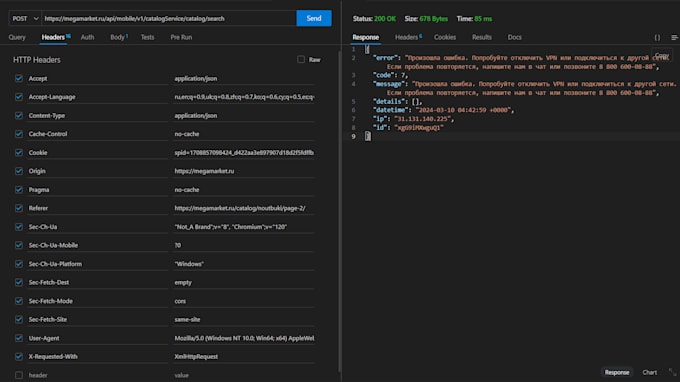
Task: Uncheck the Sec-Ch-Ua header
Action: click(19, 227)
